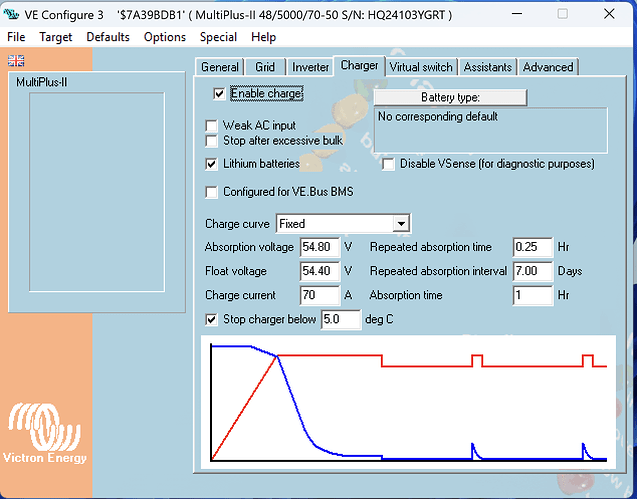The width and height of the screenshot is (637, 499).
Task: Switch to the Grid tab
Action: coord(265,67)
